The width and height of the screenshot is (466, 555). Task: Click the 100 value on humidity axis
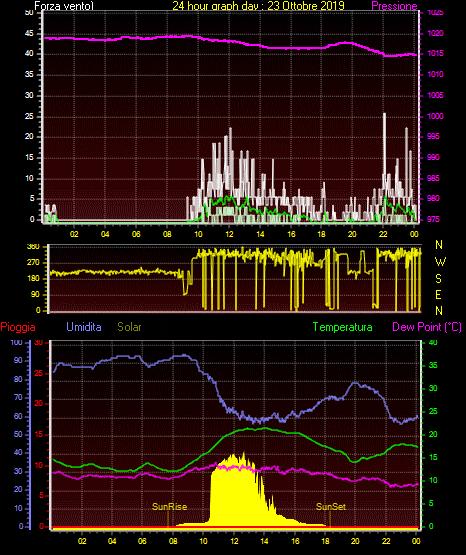click(16, 343)
